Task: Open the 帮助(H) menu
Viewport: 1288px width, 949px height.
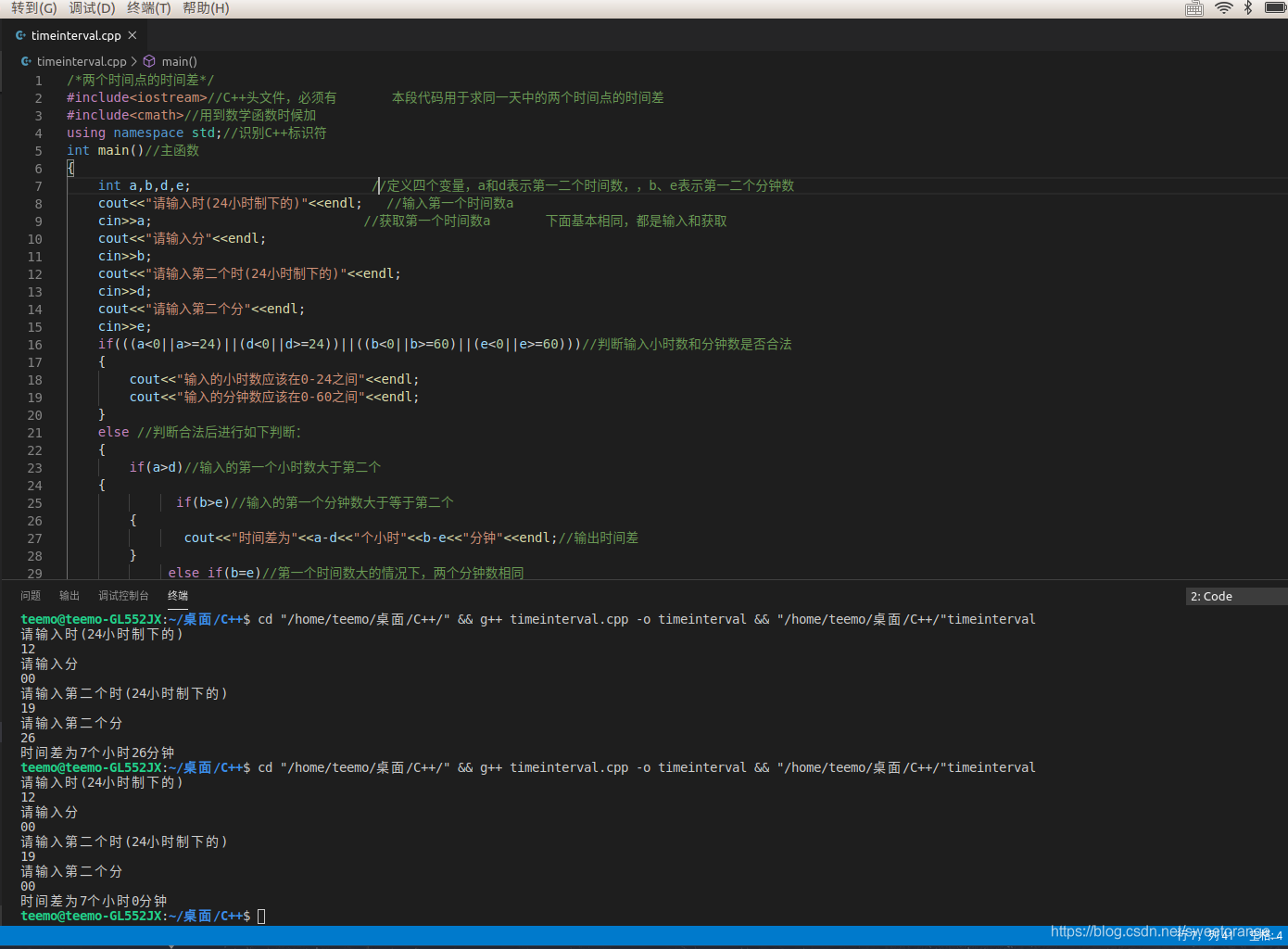Action: [x=206, y=8]
